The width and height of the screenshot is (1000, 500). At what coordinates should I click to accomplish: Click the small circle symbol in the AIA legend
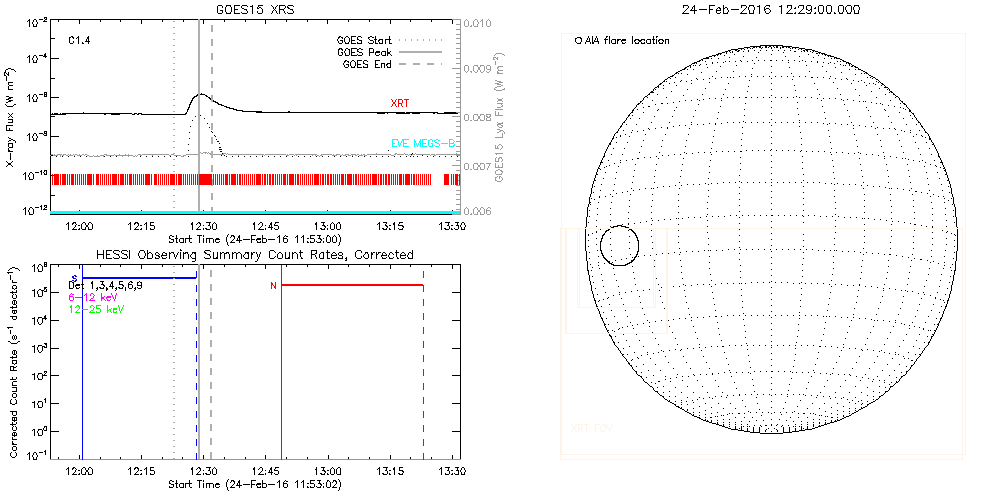(x=579, y=41)
